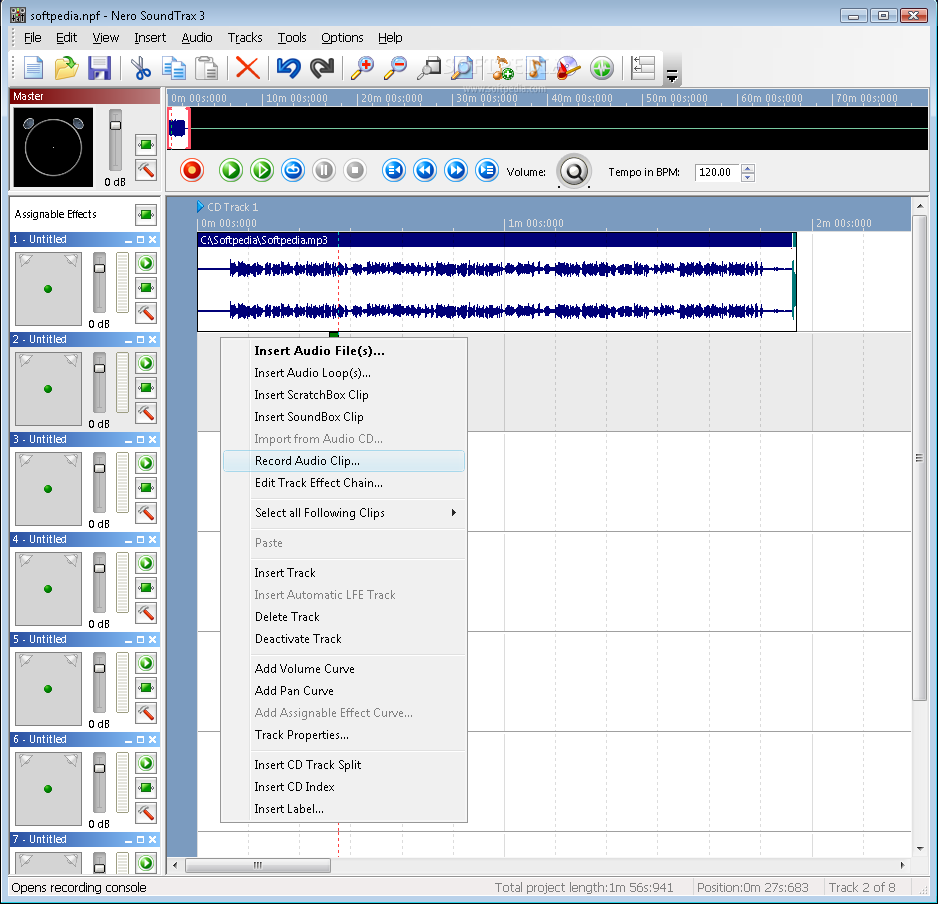Click the surround pan area of track 1 - Untitled
This screenshot has height=904, width=938.
coord(48,289)
